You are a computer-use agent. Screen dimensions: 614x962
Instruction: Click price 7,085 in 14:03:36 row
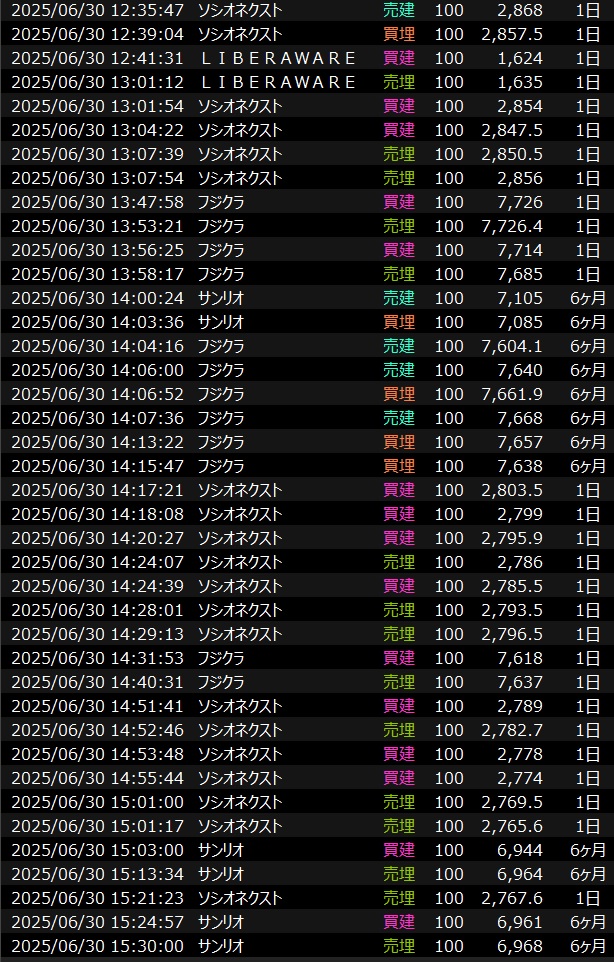coord(520,321)
